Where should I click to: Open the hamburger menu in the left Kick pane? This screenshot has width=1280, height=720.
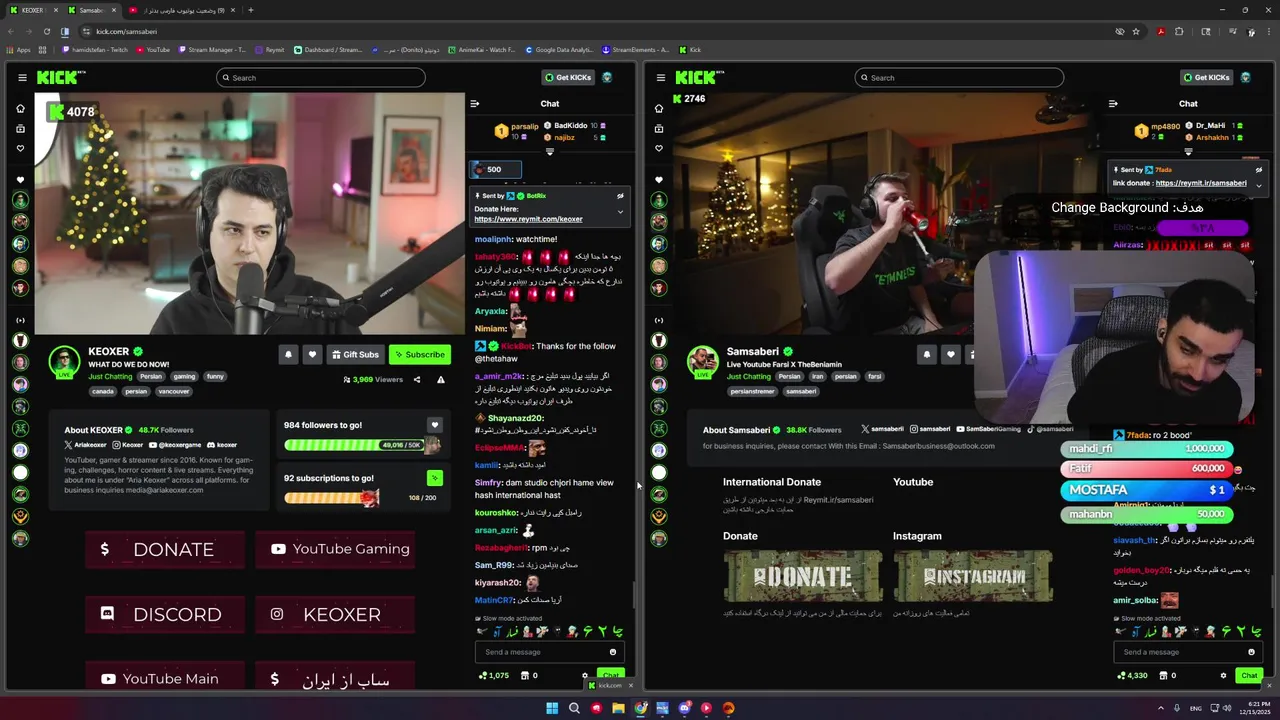[22, 77]
